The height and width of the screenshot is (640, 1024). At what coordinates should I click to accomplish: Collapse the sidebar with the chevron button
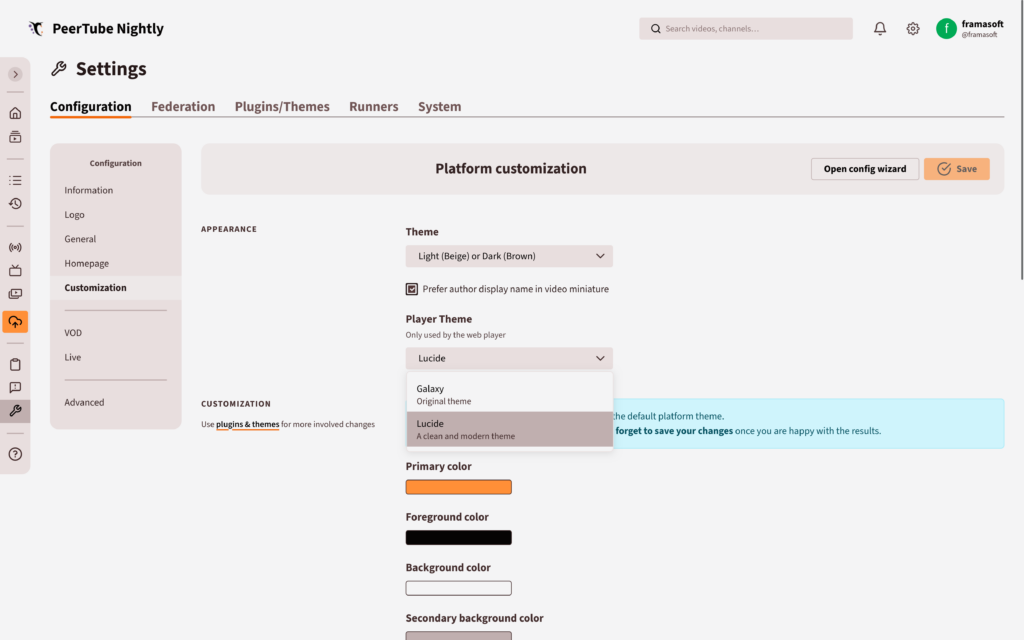click(x=15, y=73)
